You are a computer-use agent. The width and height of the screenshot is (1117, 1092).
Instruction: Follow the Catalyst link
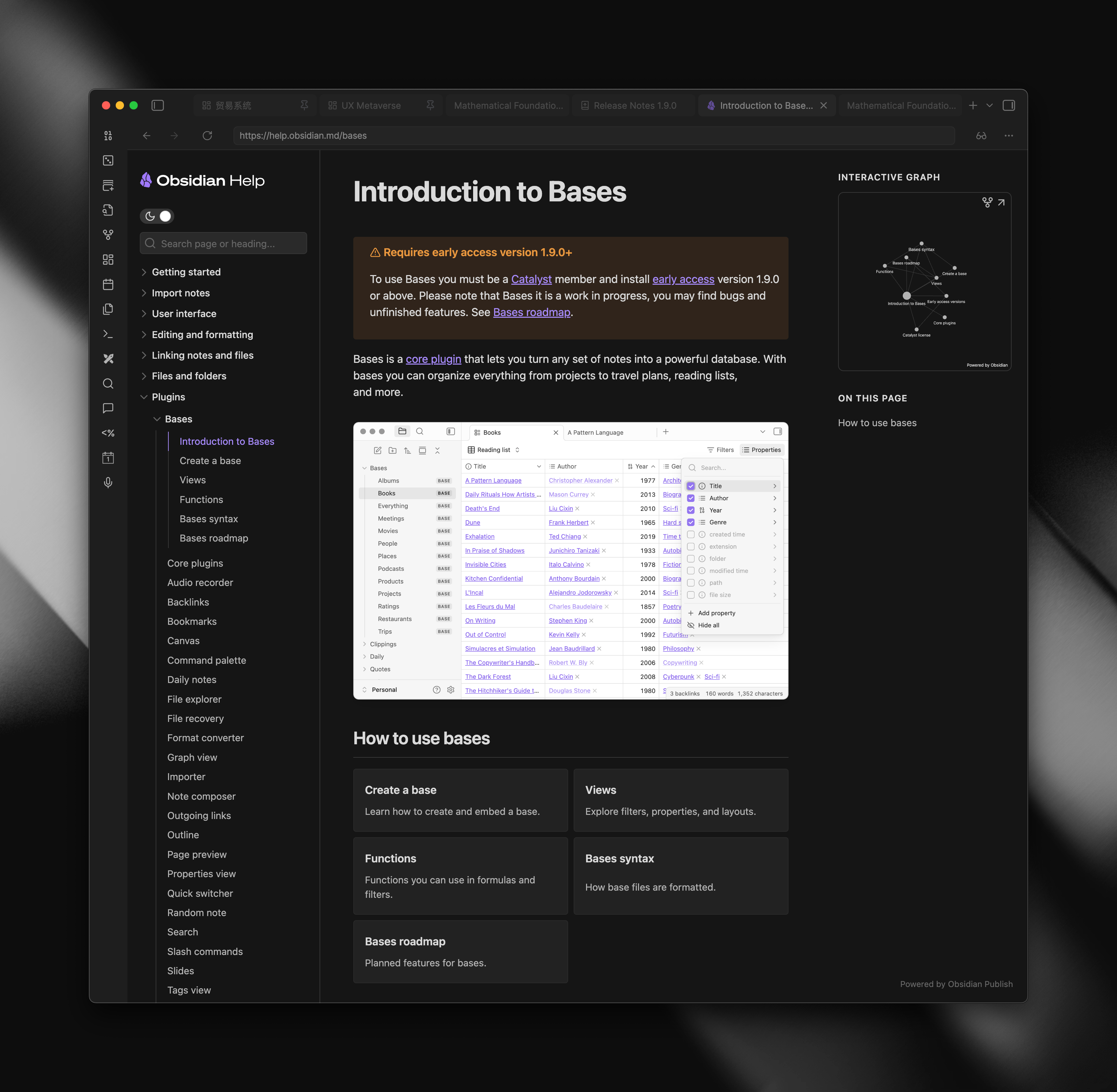tap(531, 279)
